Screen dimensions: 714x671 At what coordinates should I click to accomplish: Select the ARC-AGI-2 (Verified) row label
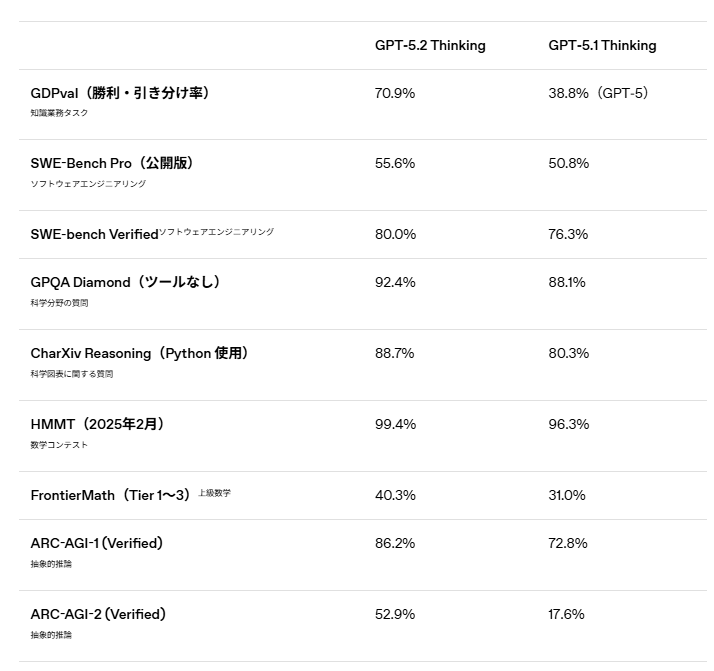[x=98, y=614]
